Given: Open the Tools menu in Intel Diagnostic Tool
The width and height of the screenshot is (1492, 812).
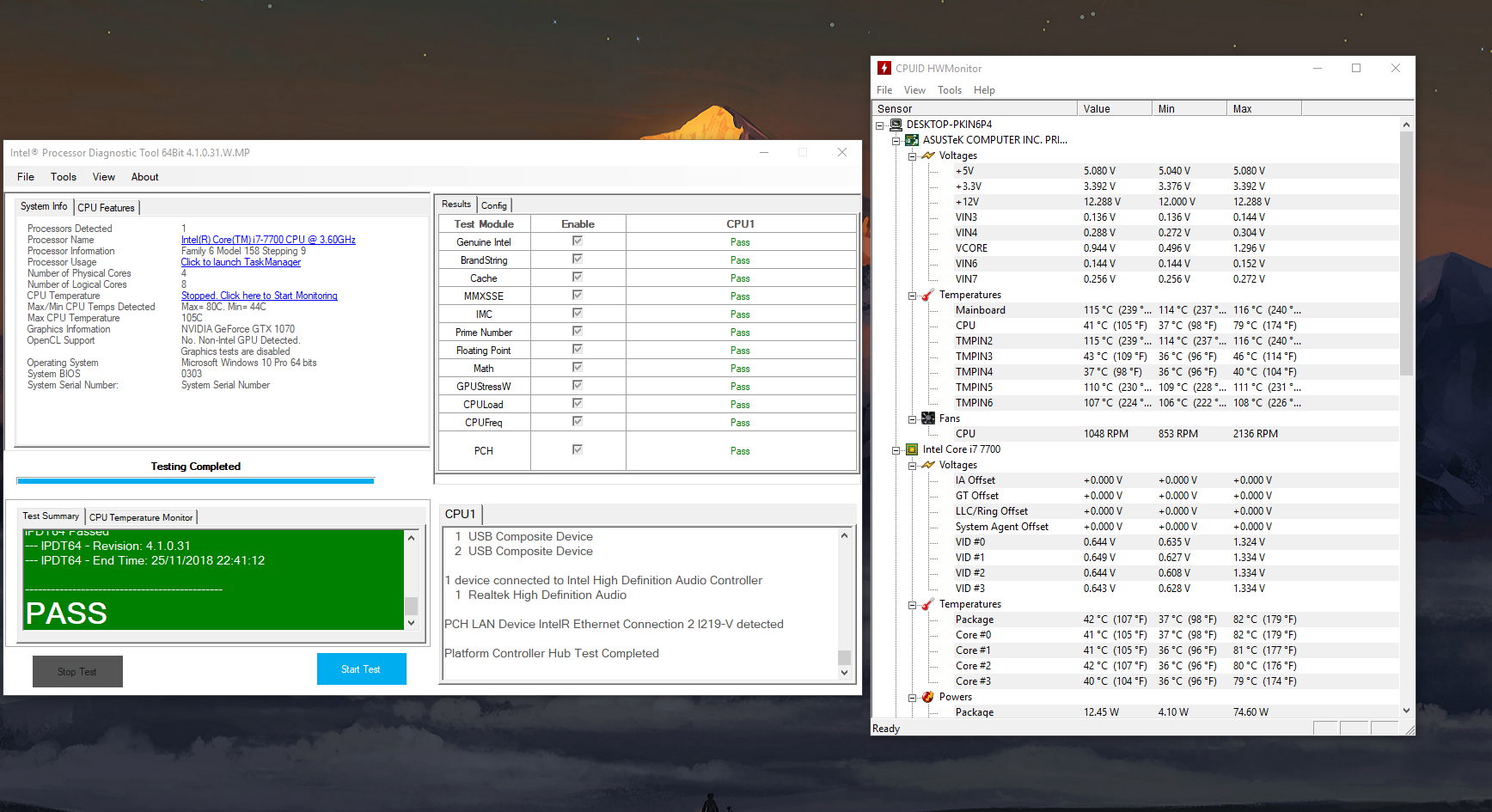Looking at the screenshot, I should coord(64,177).
